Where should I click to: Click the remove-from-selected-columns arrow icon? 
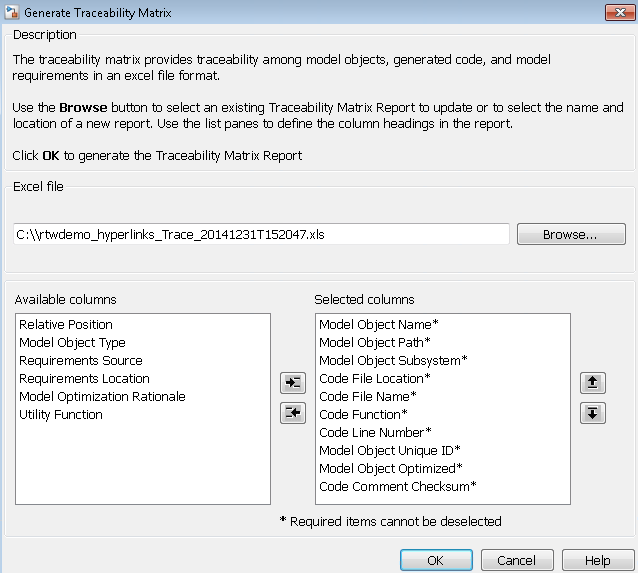point(292,413)
